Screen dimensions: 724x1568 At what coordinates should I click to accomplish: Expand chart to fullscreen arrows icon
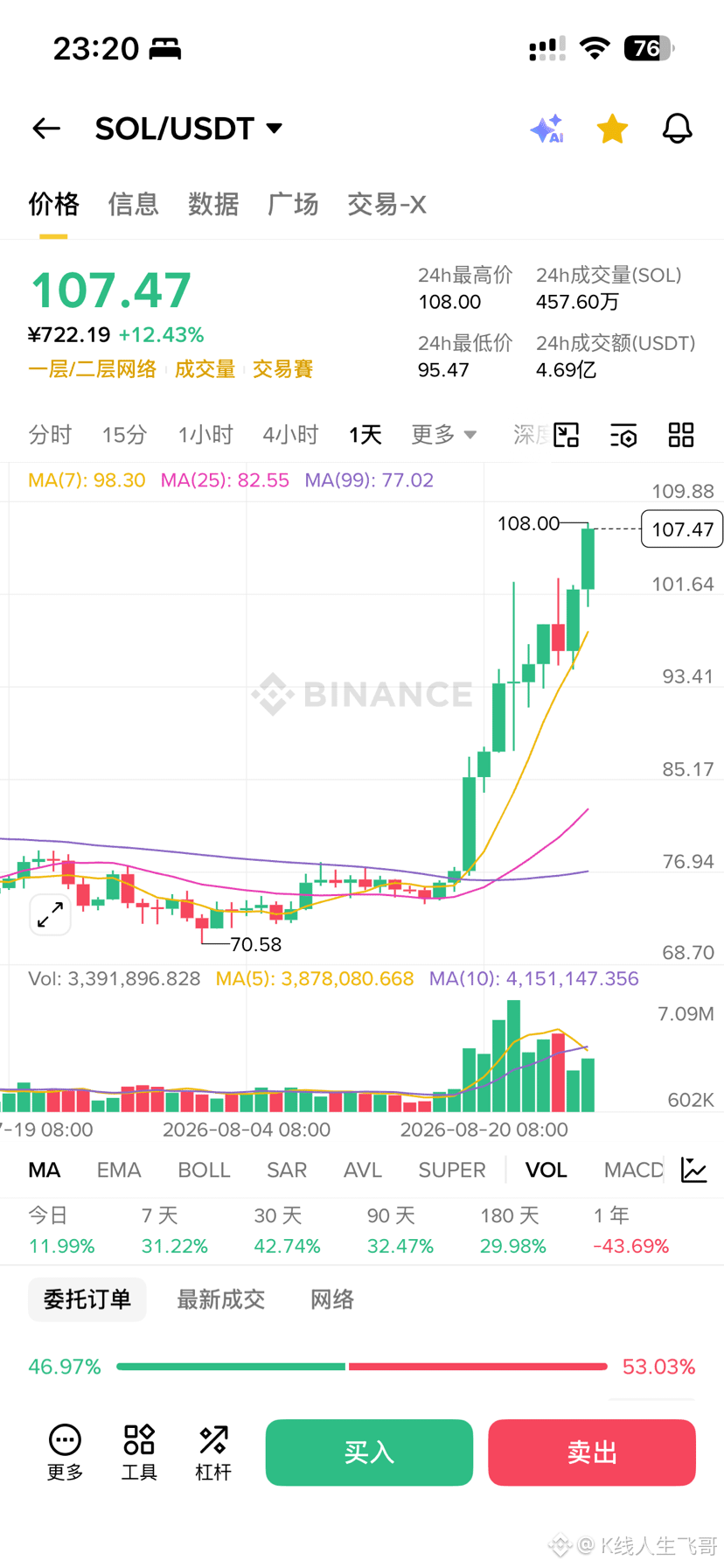coord(50,915)
